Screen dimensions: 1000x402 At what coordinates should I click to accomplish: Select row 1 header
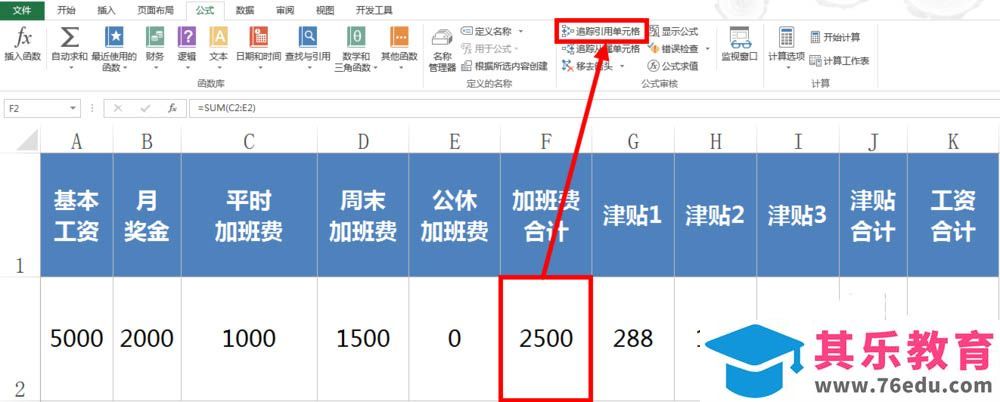(20, 214)
